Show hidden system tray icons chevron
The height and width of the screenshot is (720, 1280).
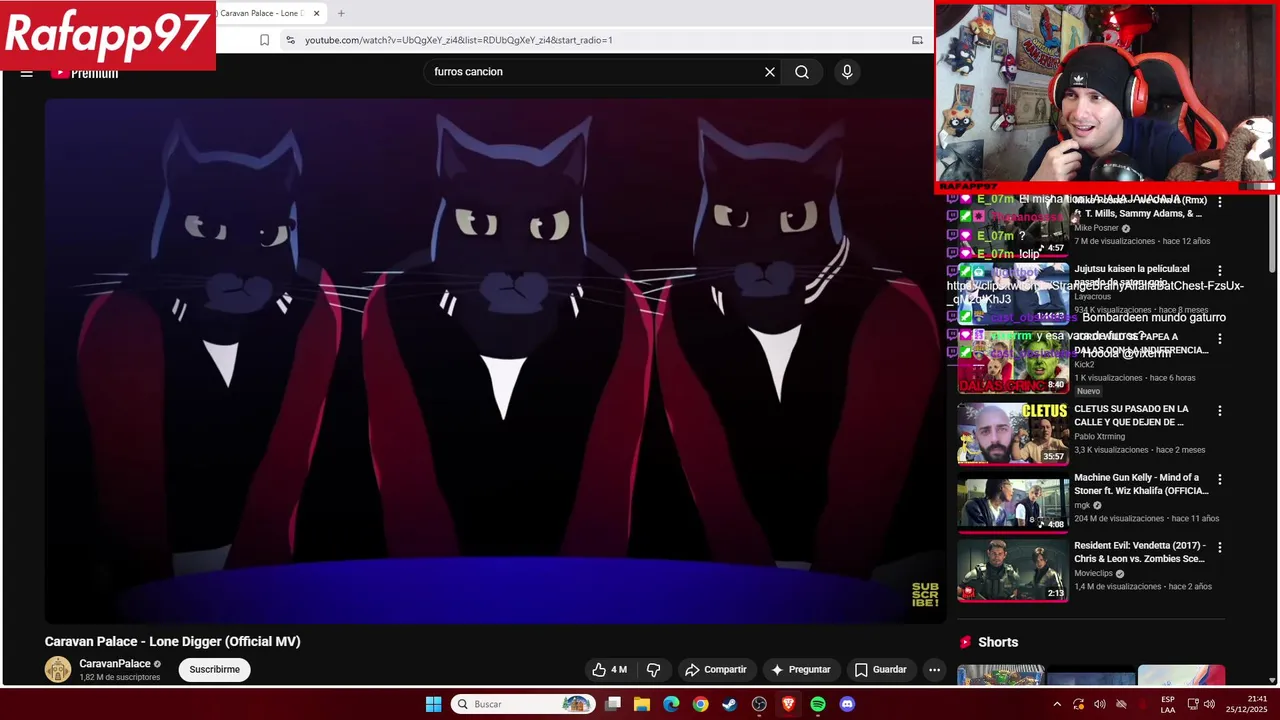pyautogui.click(x=1057, y=704)
